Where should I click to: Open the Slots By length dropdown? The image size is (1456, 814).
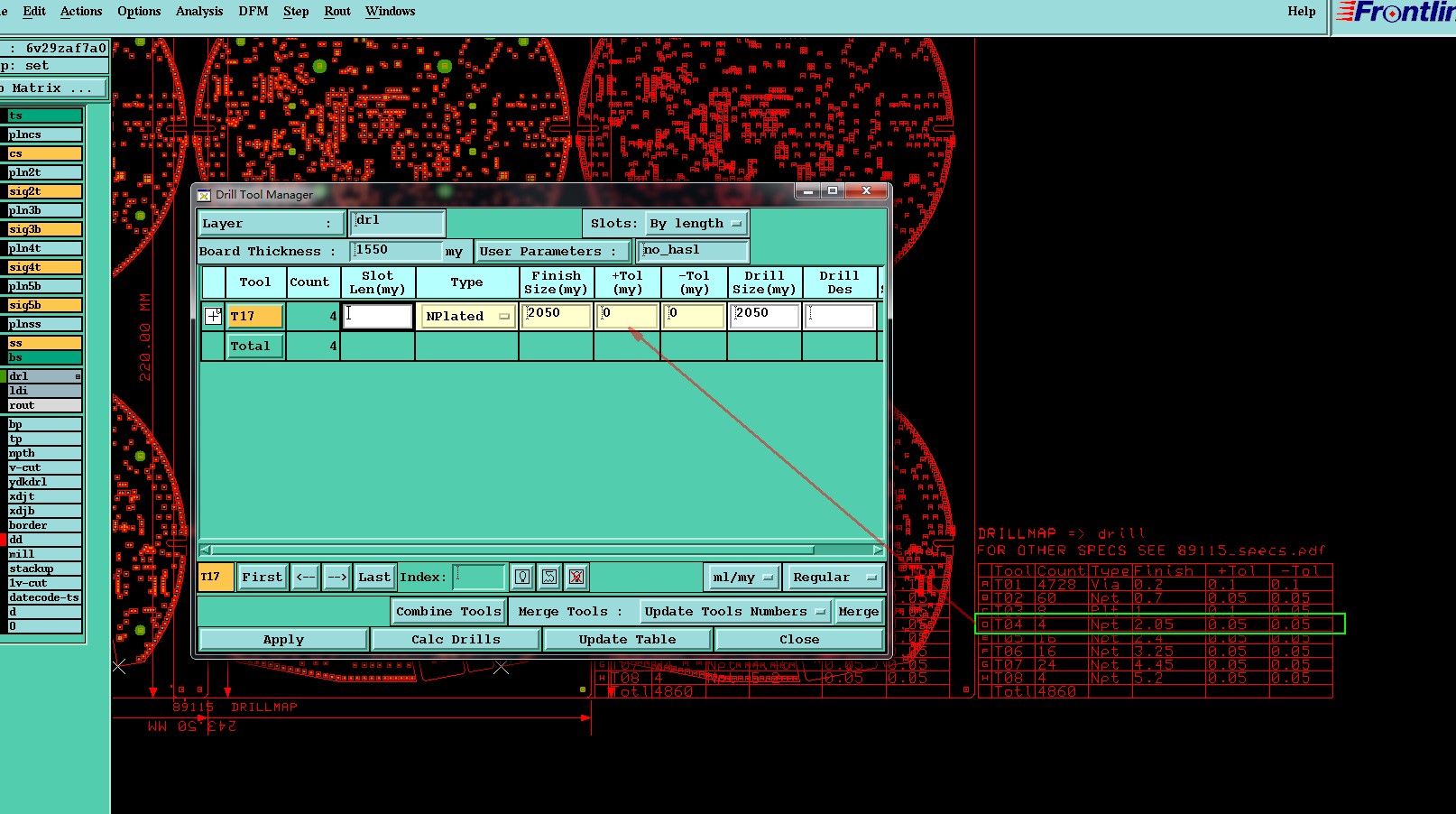696,223
